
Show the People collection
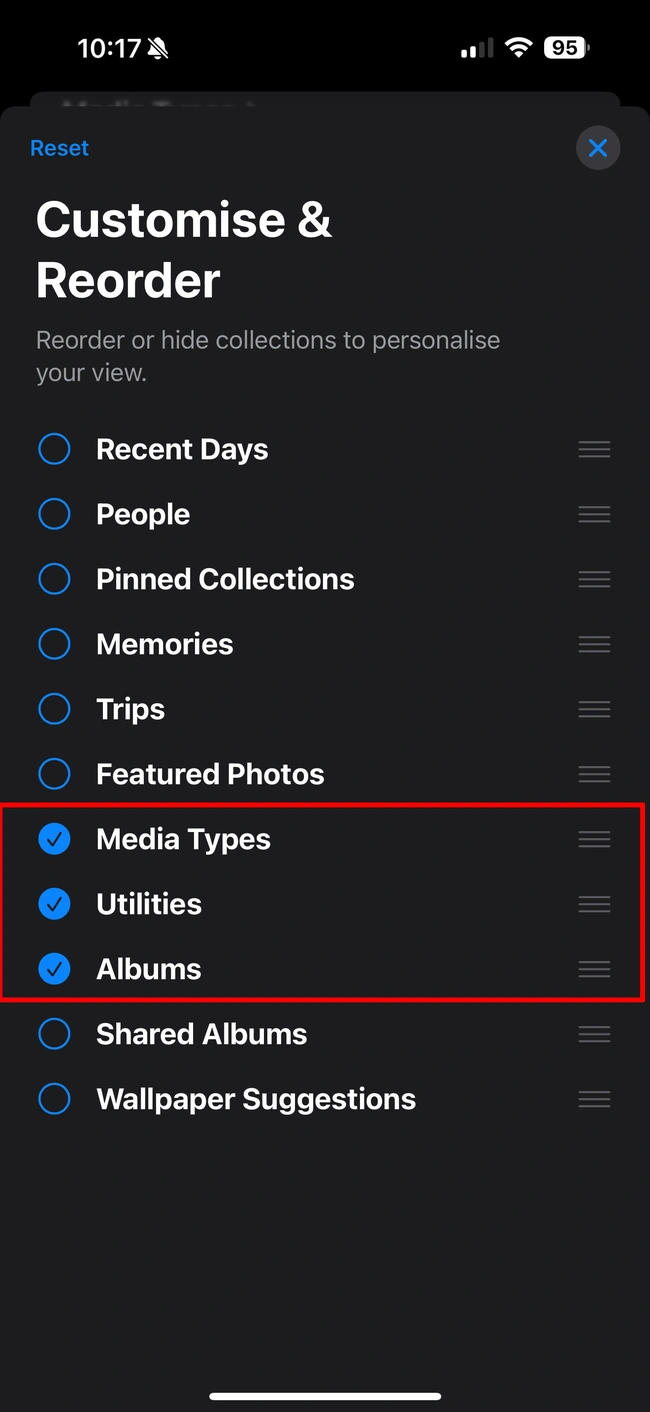pyautogui.click(x=54, y=514)
